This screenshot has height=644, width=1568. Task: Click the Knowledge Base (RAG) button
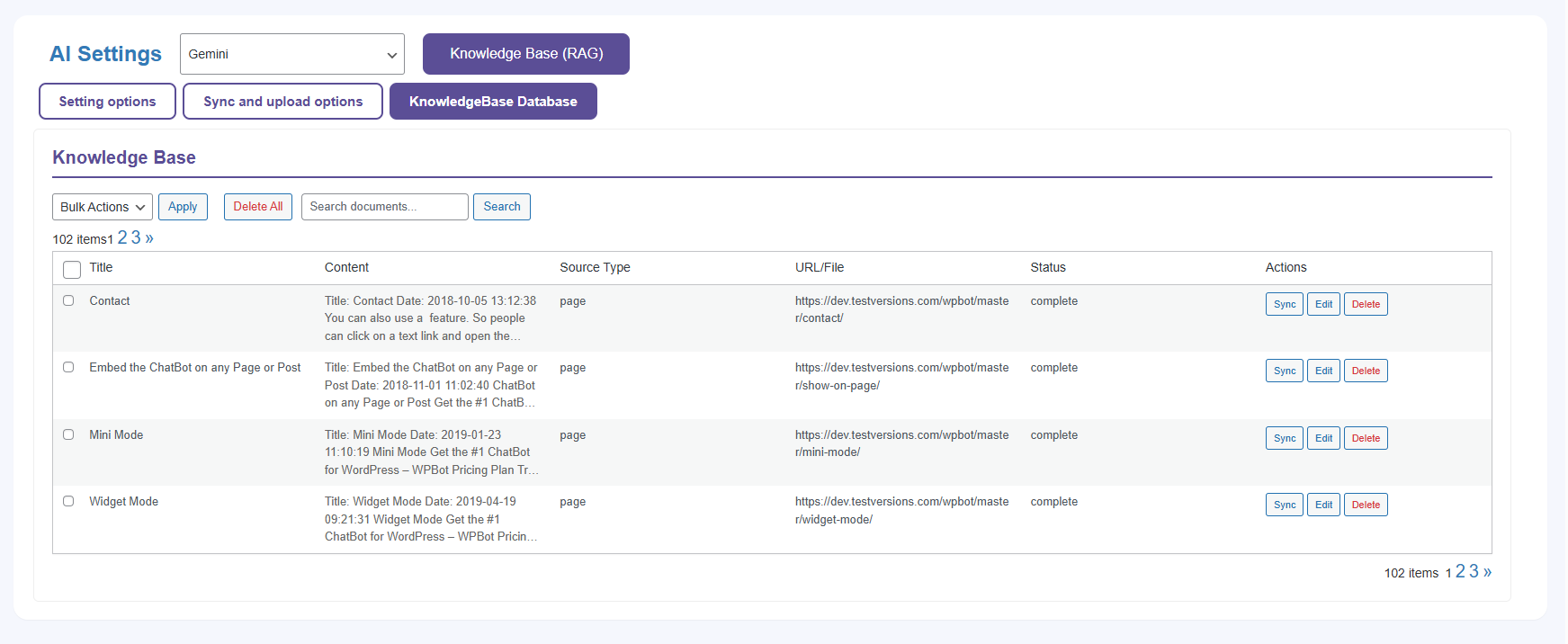pos(525,54)
